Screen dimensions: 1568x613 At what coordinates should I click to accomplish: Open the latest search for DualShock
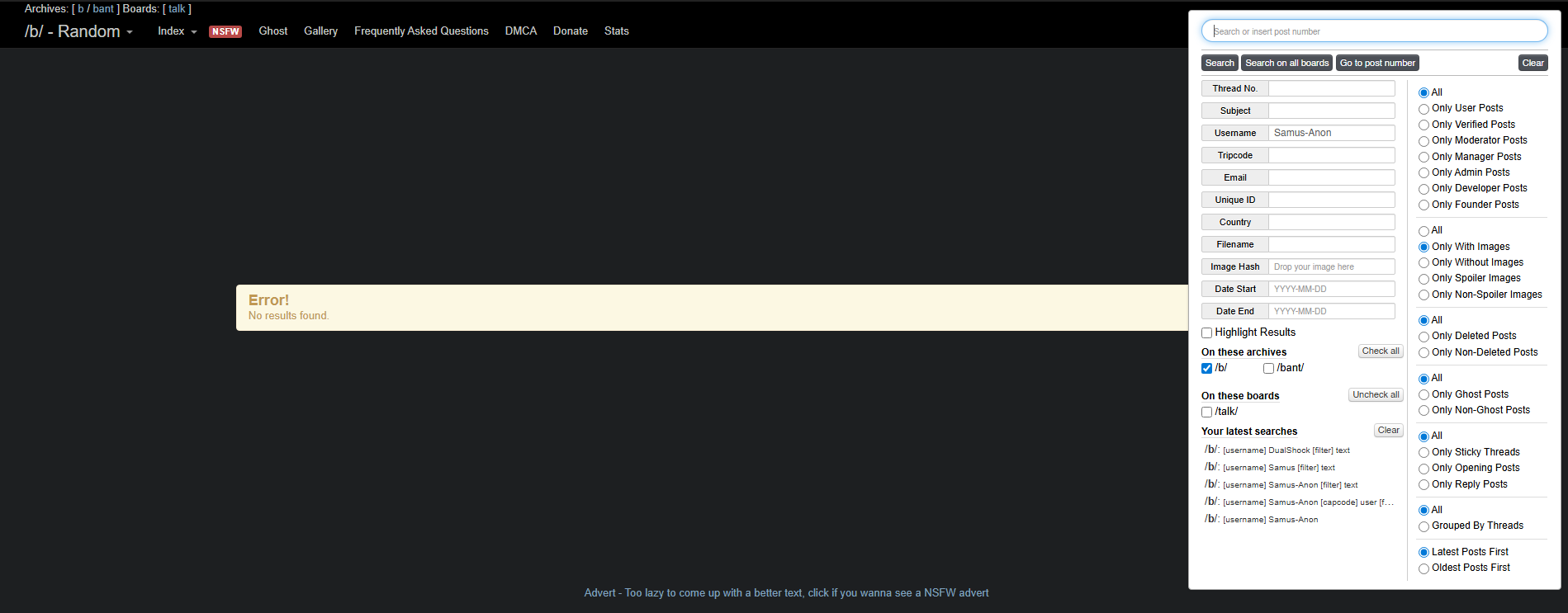click(1277, 450)
